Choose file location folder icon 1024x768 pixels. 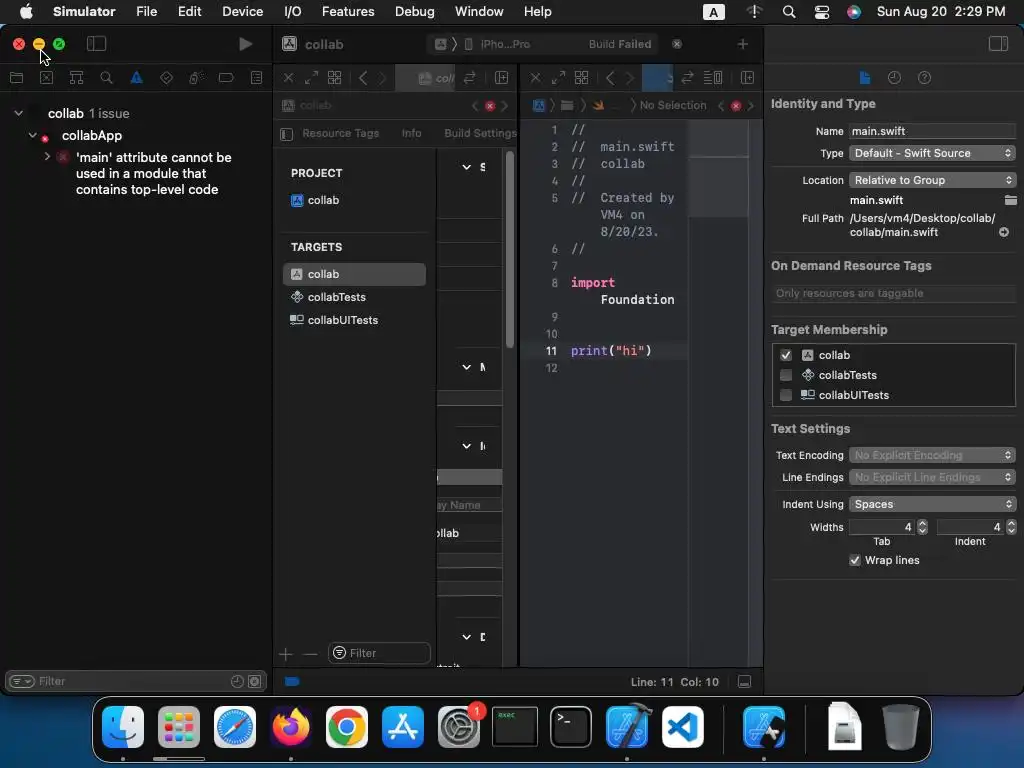[x=1010, y=200]
